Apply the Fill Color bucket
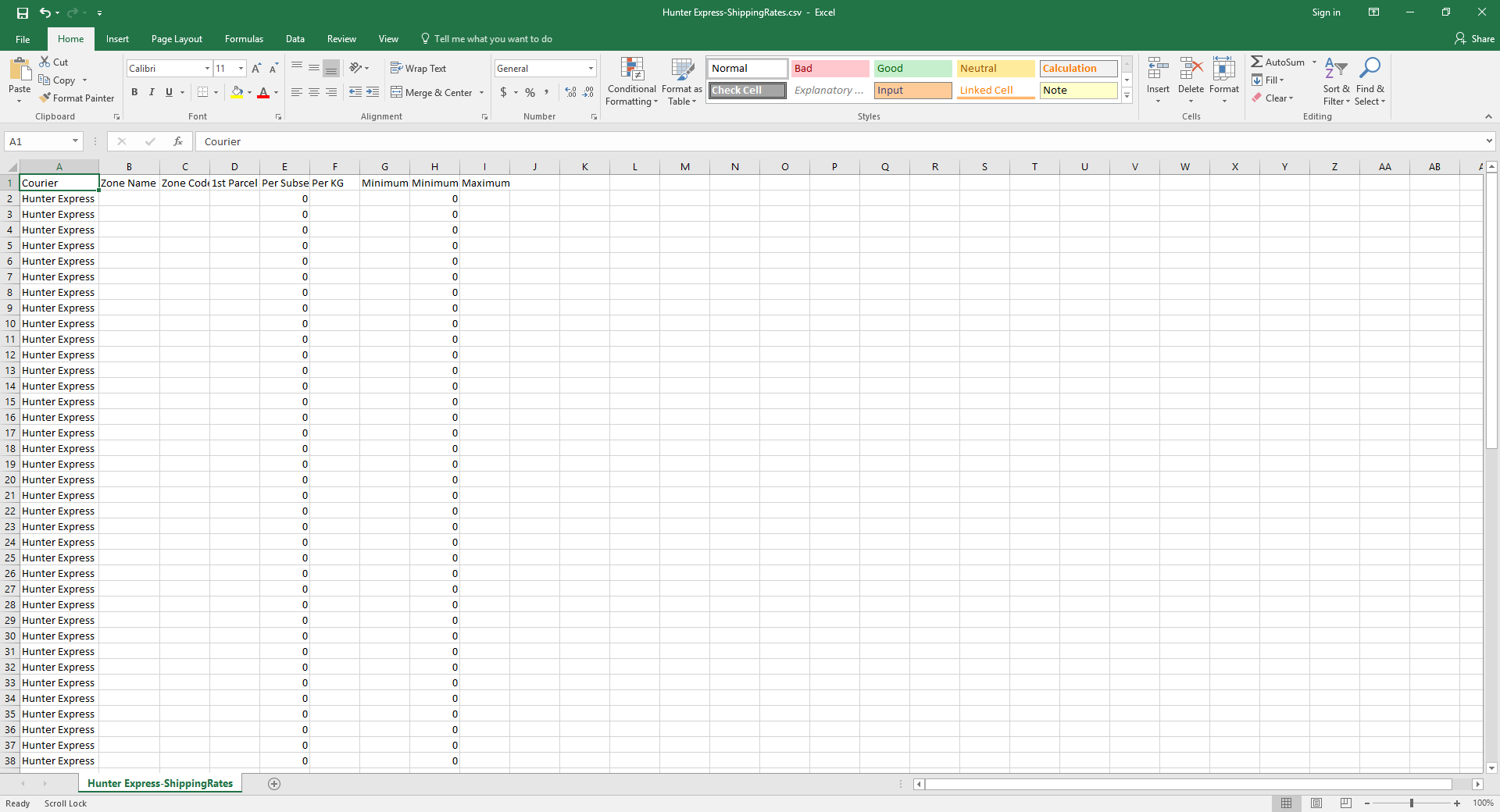Screen dimensions: 1500x812 [237, 92]
